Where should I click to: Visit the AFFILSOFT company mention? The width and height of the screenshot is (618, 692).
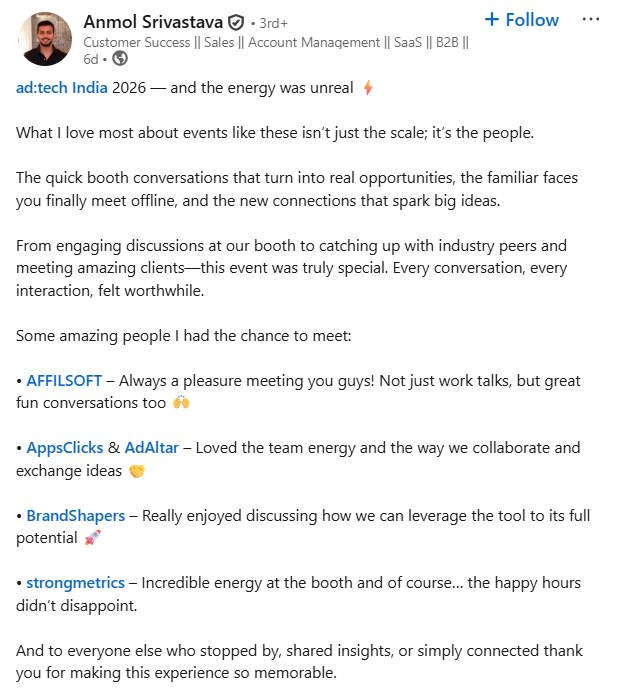coord(63,381)
